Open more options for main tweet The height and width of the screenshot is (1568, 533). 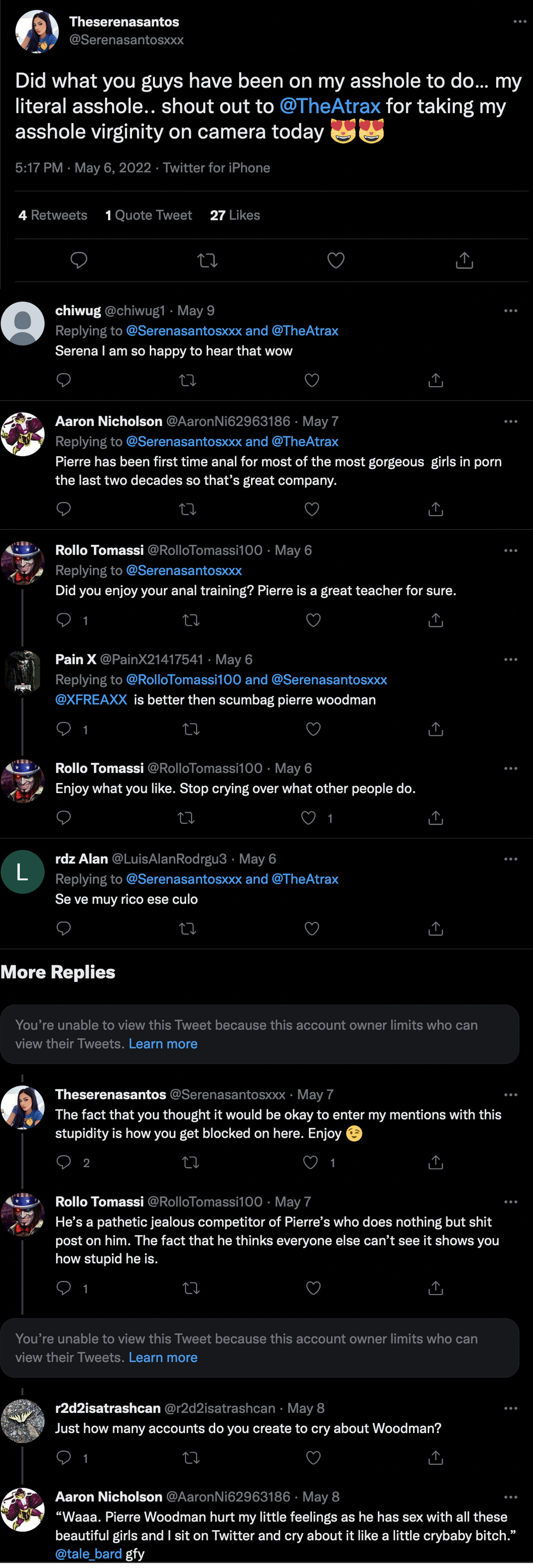click(x=519, y=22)
